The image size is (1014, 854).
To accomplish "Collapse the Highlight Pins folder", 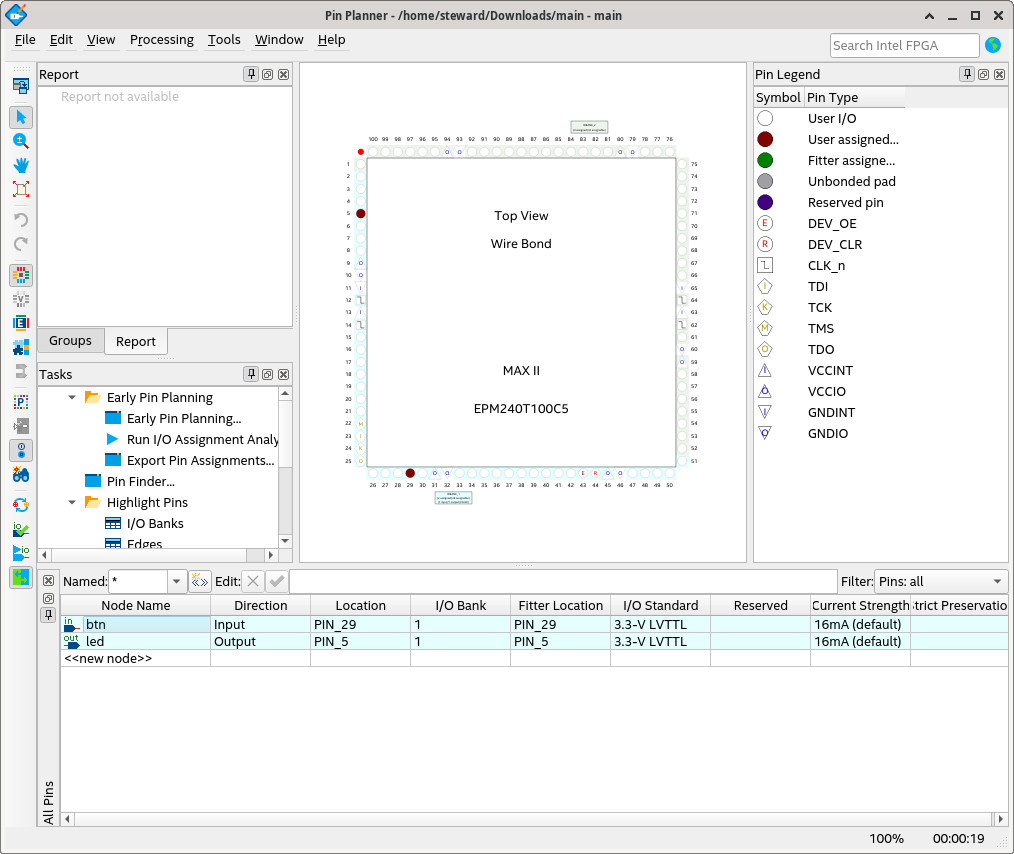I will click(72, 502).
